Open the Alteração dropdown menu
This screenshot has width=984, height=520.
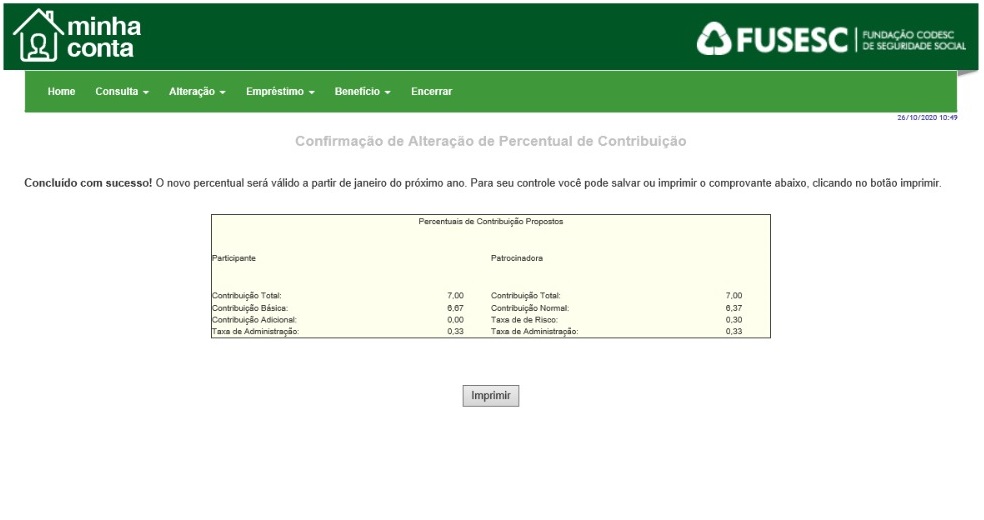click(197, 92)
